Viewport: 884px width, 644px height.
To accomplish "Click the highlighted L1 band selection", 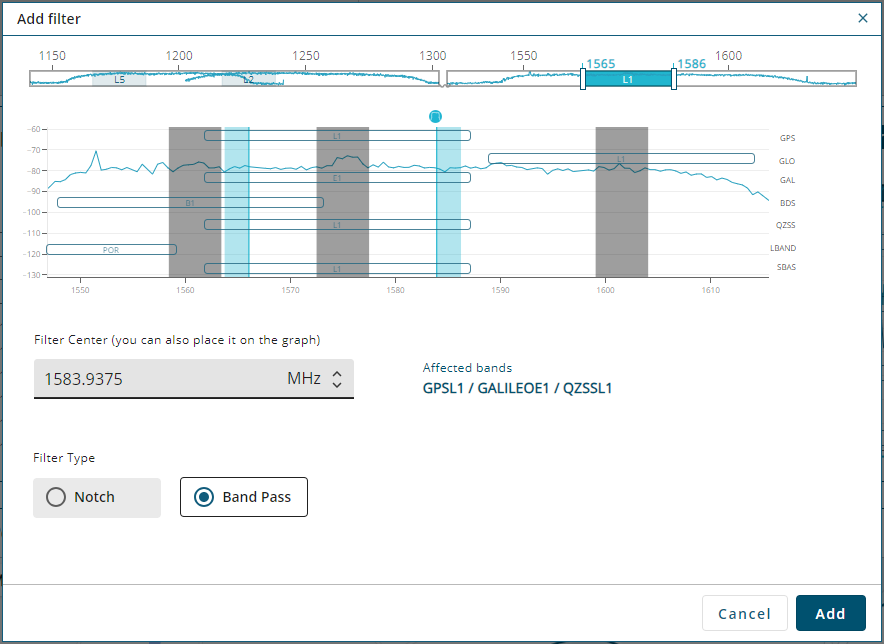I will point(628,79).
